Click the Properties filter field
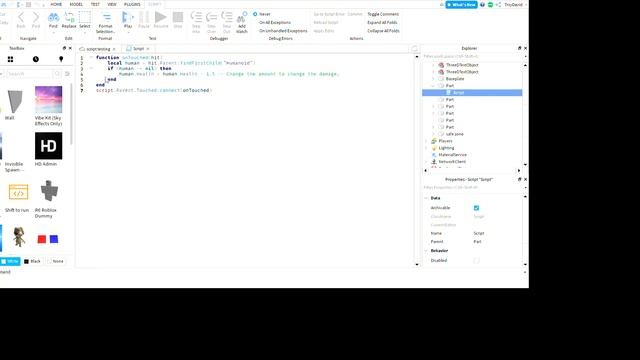Image resolution: width=640 pixels, height=360 pixels. click(472, 187)
